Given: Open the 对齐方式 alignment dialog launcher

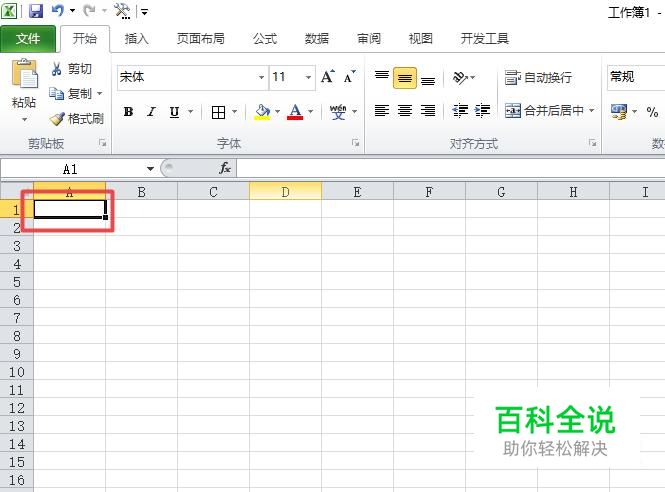Looking at the screenshot, I should click(x=592, y=143).
